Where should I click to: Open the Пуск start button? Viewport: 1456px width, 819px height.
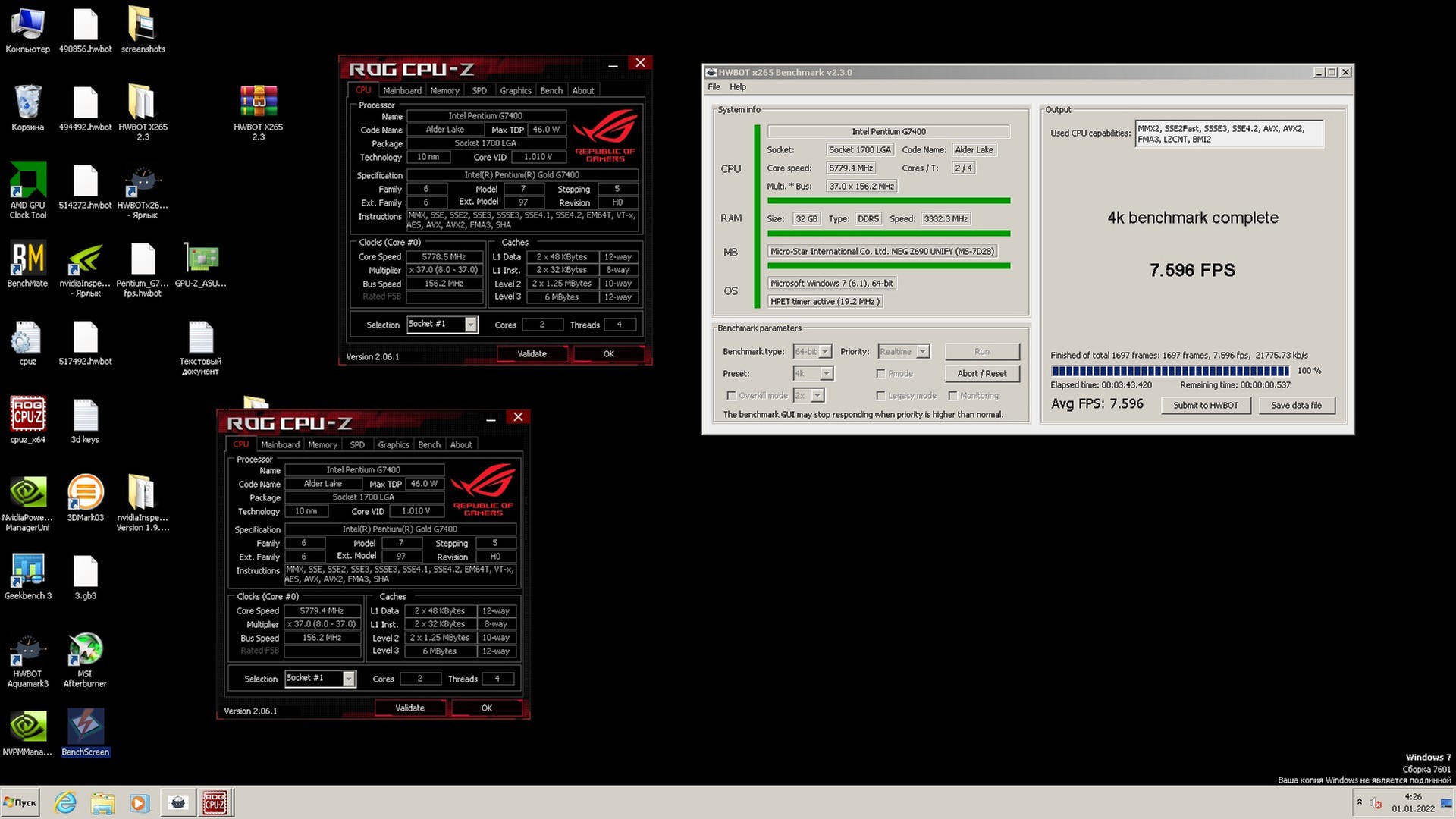click(x=20, y=802)
